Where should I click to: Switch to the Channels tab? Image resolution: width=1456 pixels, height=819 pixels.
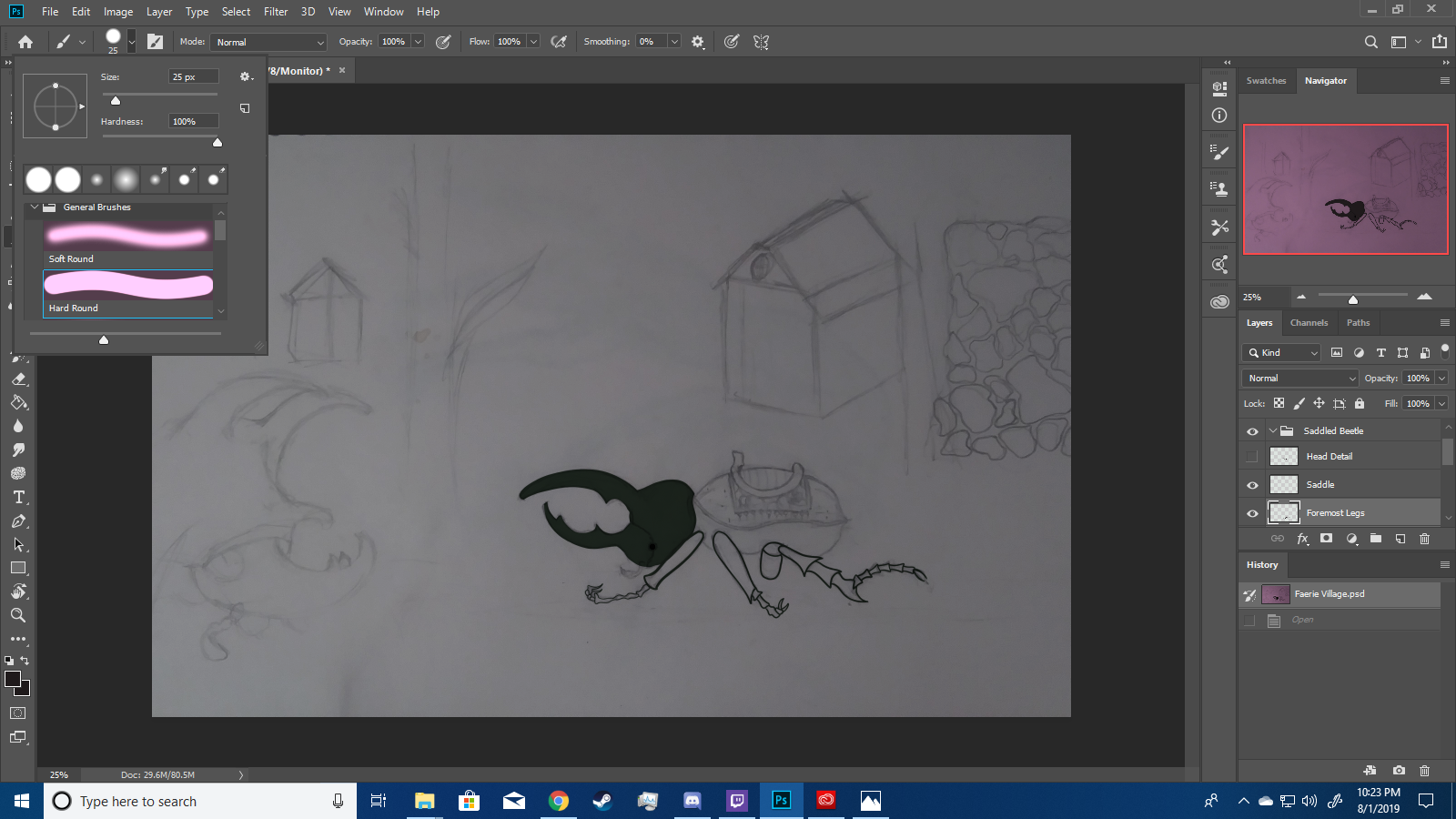1309,323
